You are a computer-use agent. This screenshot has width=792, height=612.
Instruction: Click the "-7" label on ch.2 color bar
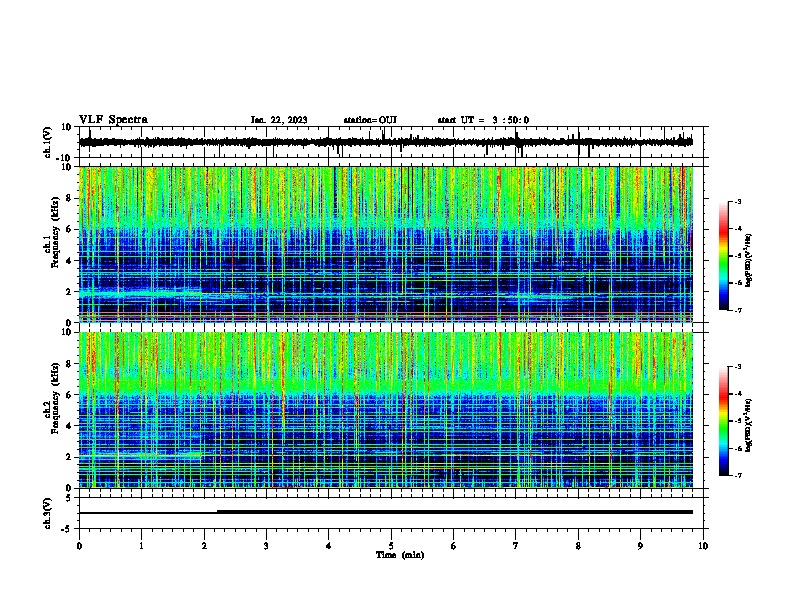[x=738, y=475]
